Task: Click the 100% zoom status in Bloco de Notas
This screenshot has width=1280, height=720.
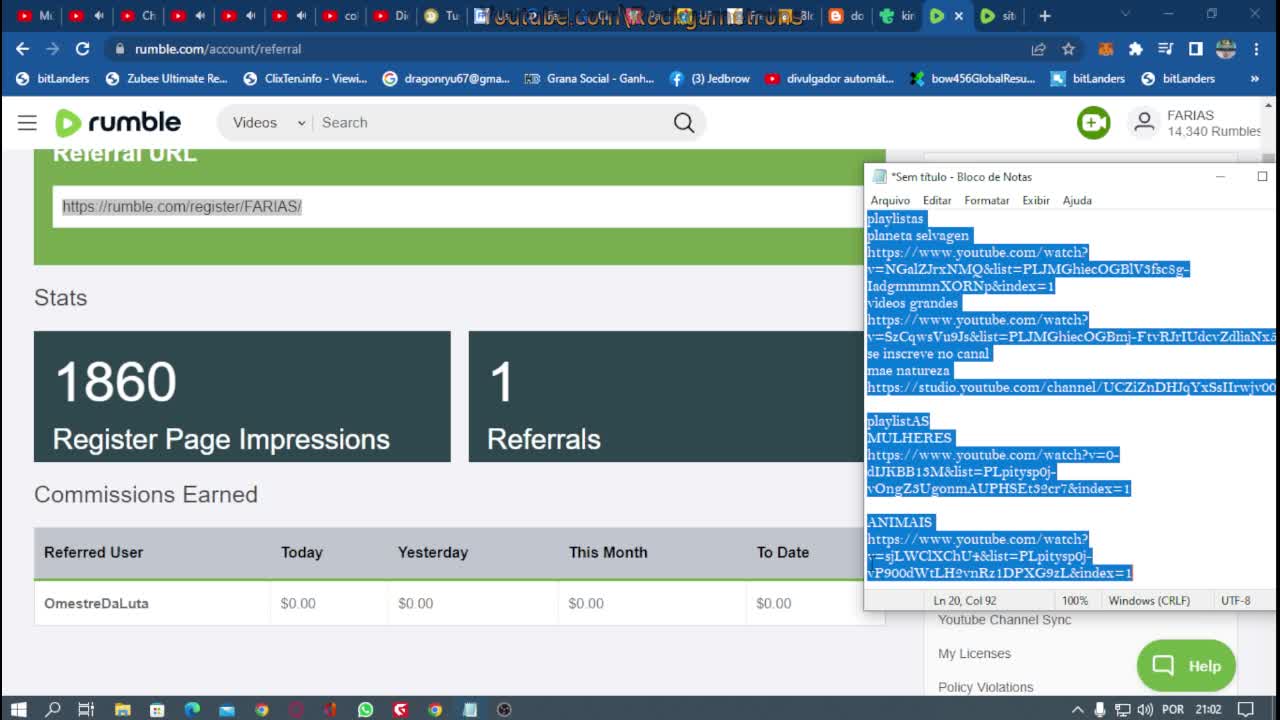Action: tap(1075, 601)
